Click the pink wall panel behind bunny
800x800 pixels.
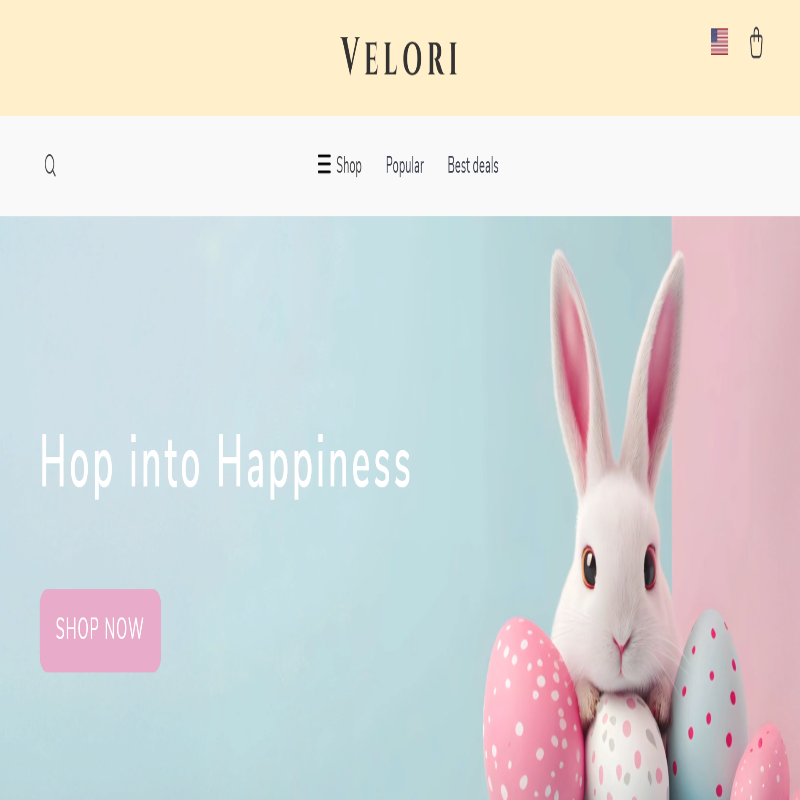point(738,408)
